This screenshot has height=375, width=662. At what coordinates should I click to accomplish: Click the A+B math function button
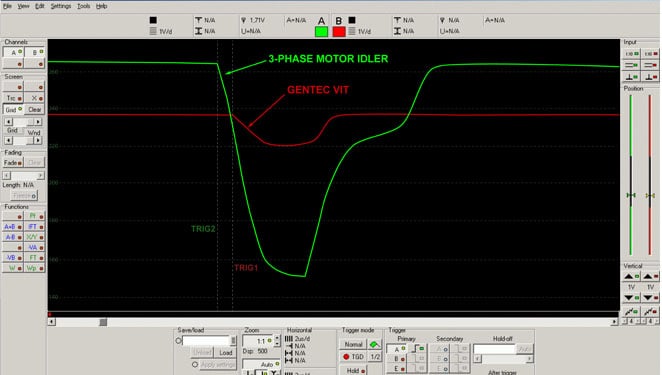pyautogui.click(x=13, y=227)
